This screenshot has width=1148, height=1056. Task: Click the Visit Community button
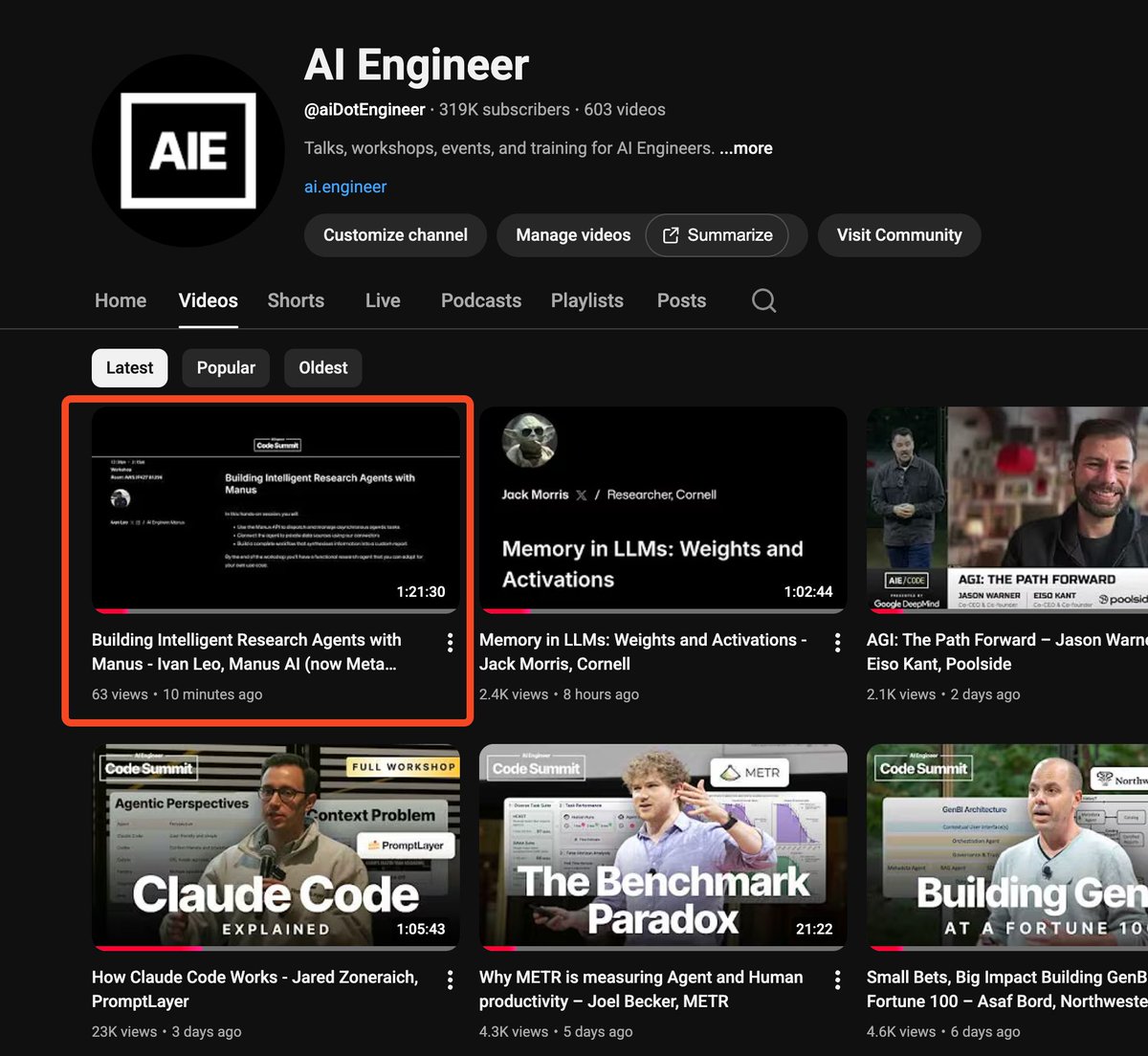tap(899, 235)
